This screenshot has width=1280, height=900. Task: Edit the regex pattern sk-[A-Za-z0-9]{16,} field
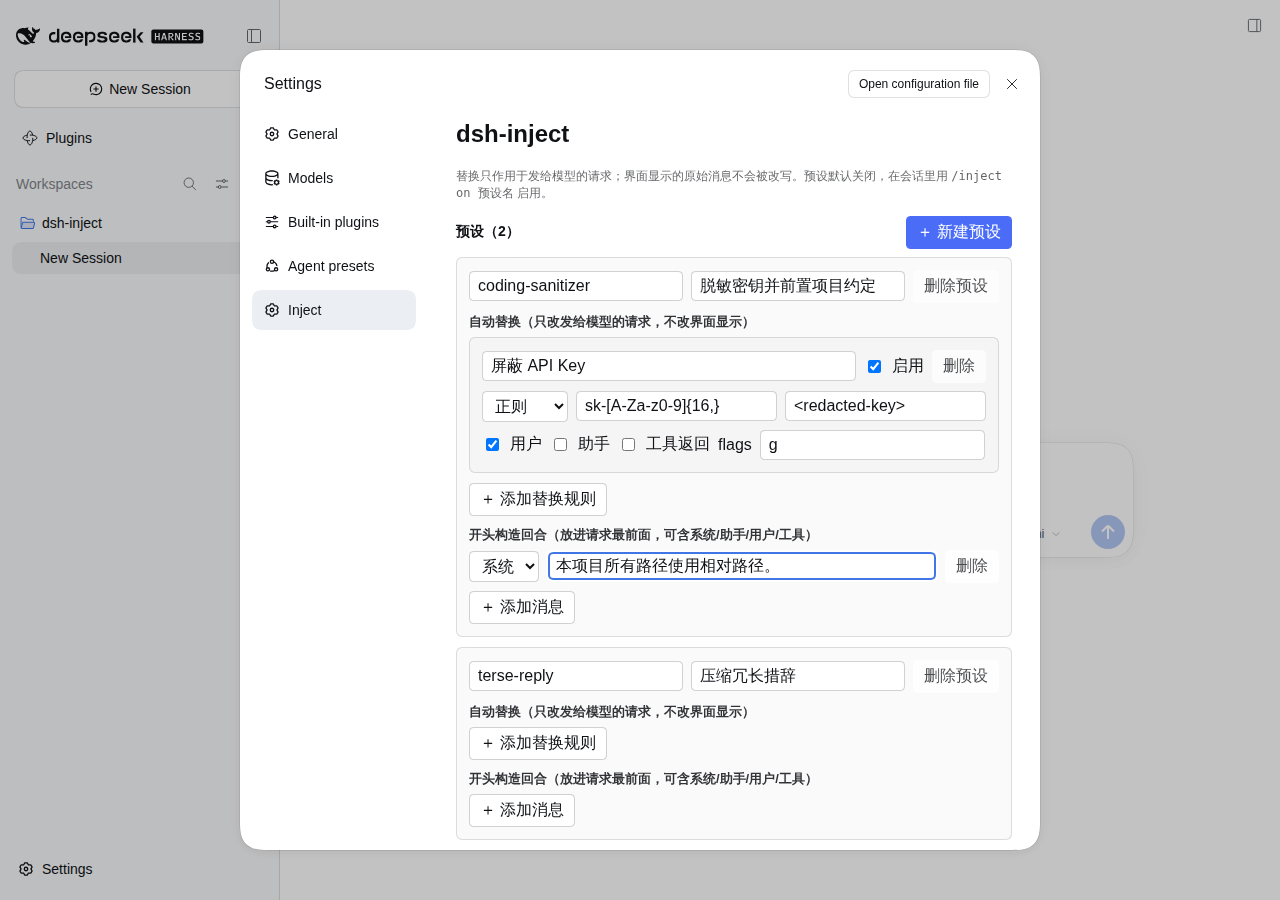(x=676, y=406)
